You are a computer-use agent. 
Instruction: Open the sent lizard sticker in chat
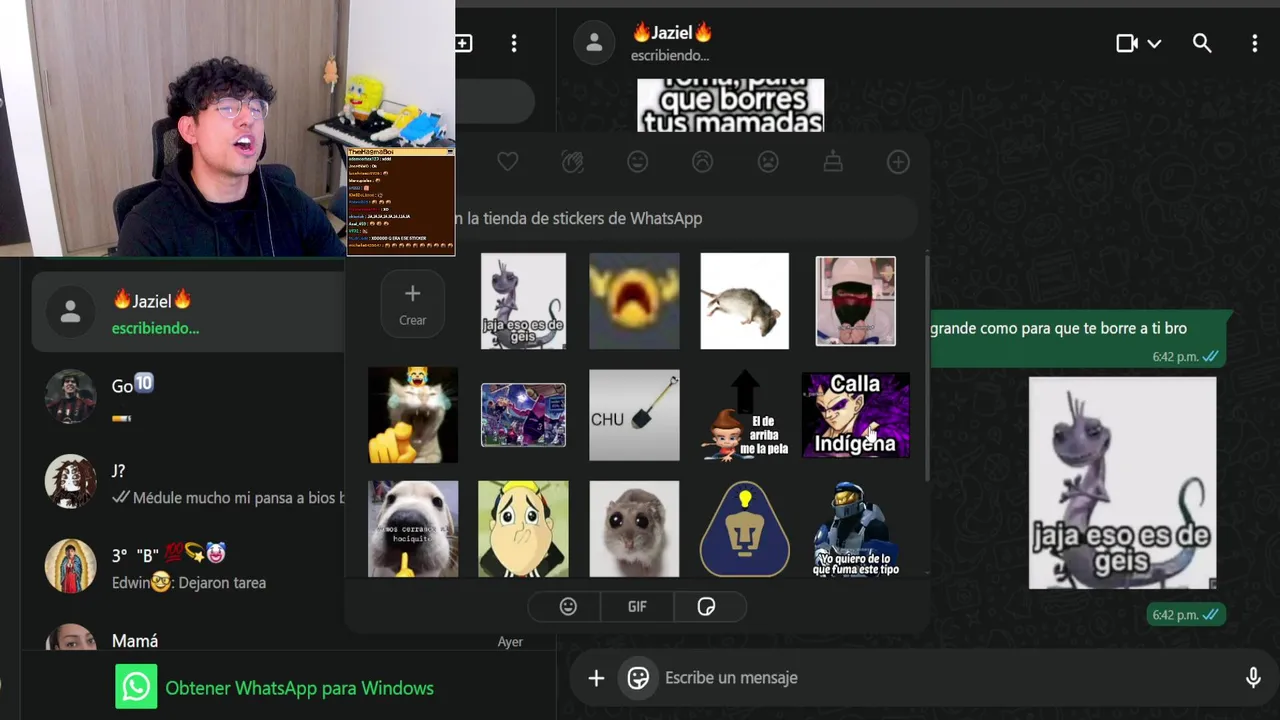(x=1123, y=483)
